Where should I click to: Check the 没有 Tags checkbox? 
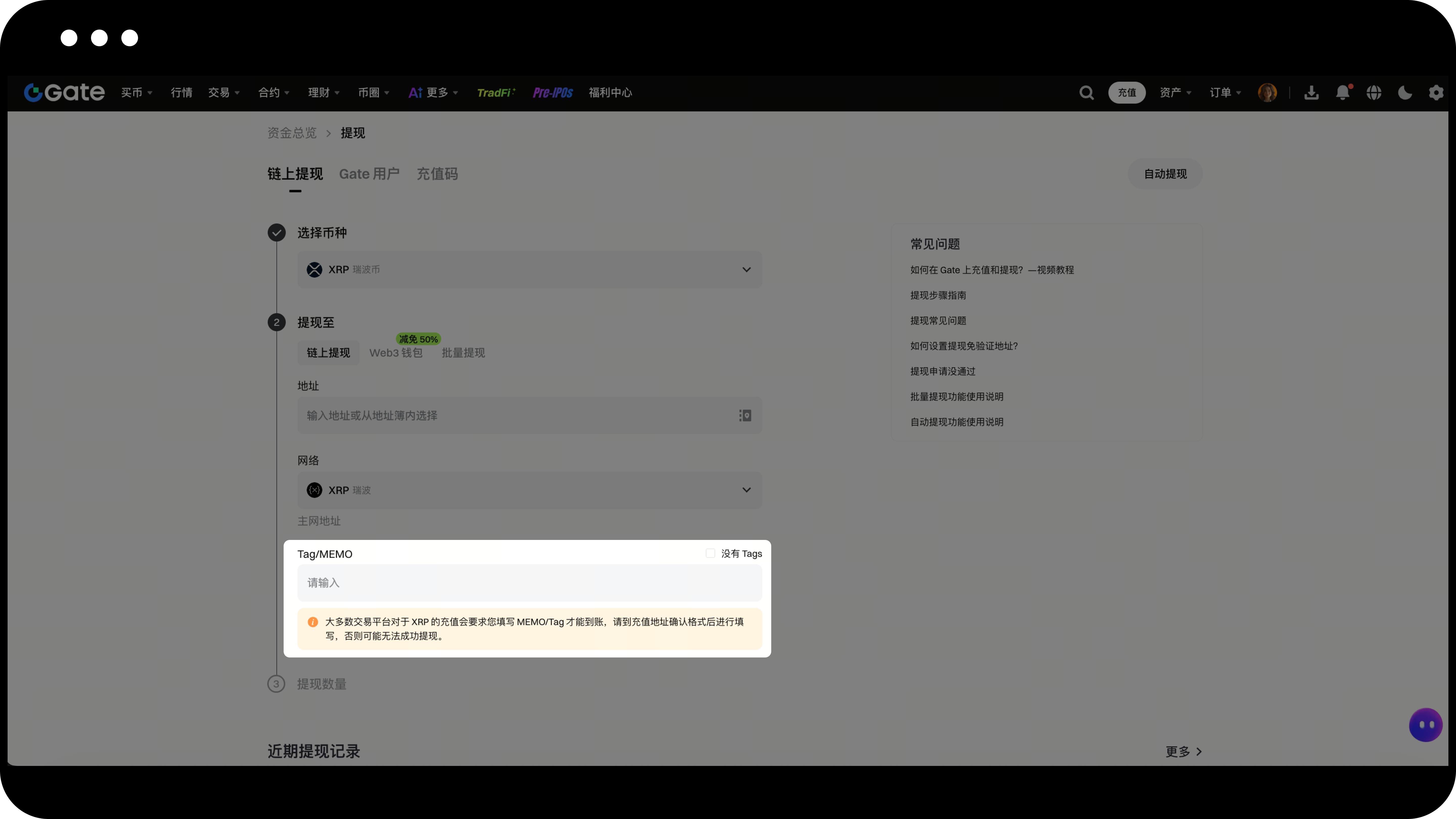click(x=711, y=553)
